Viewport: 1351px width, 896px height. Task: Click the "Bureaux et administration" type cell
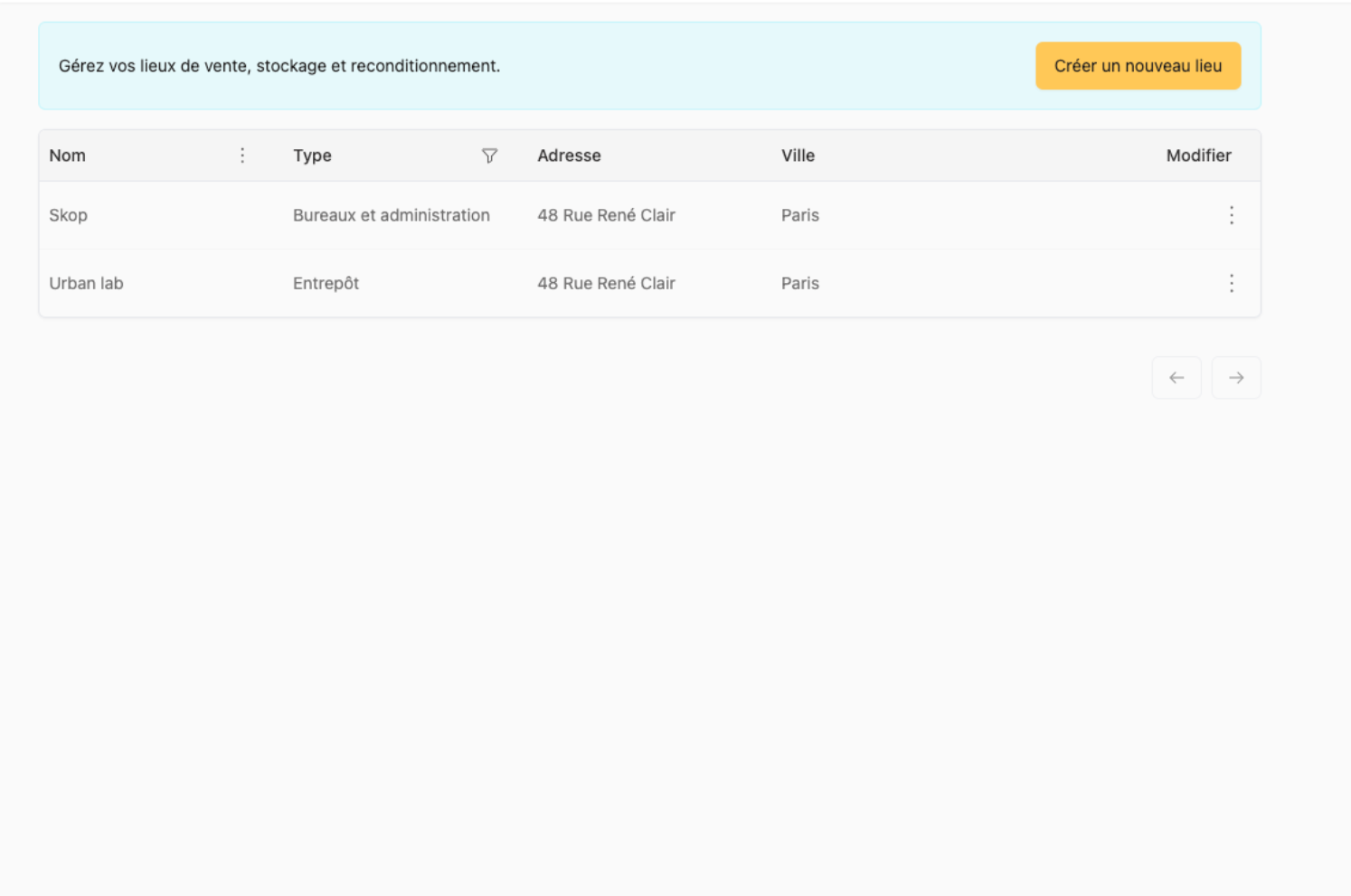click(391, 215)
